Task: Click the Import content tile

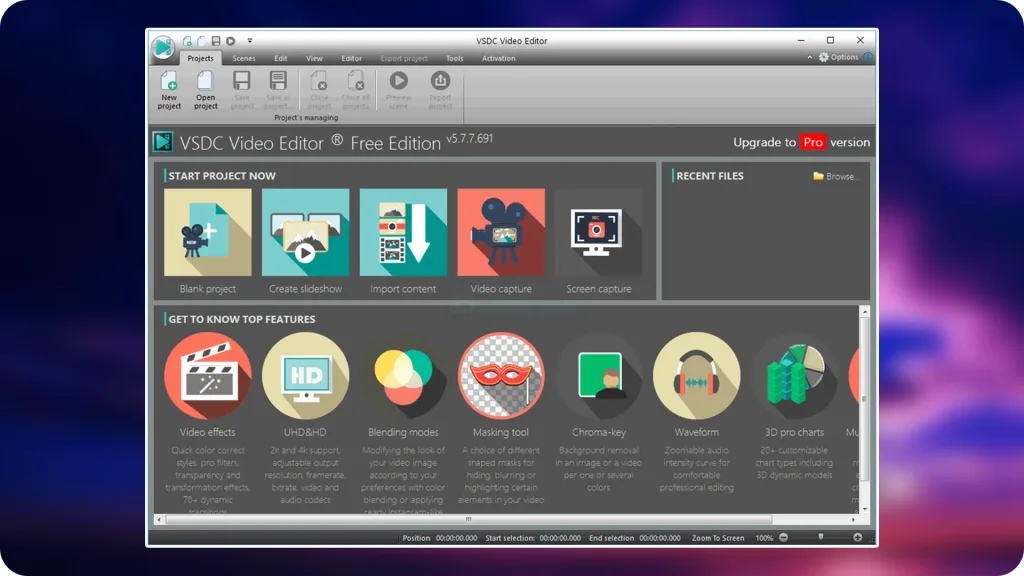Action: 403,232
